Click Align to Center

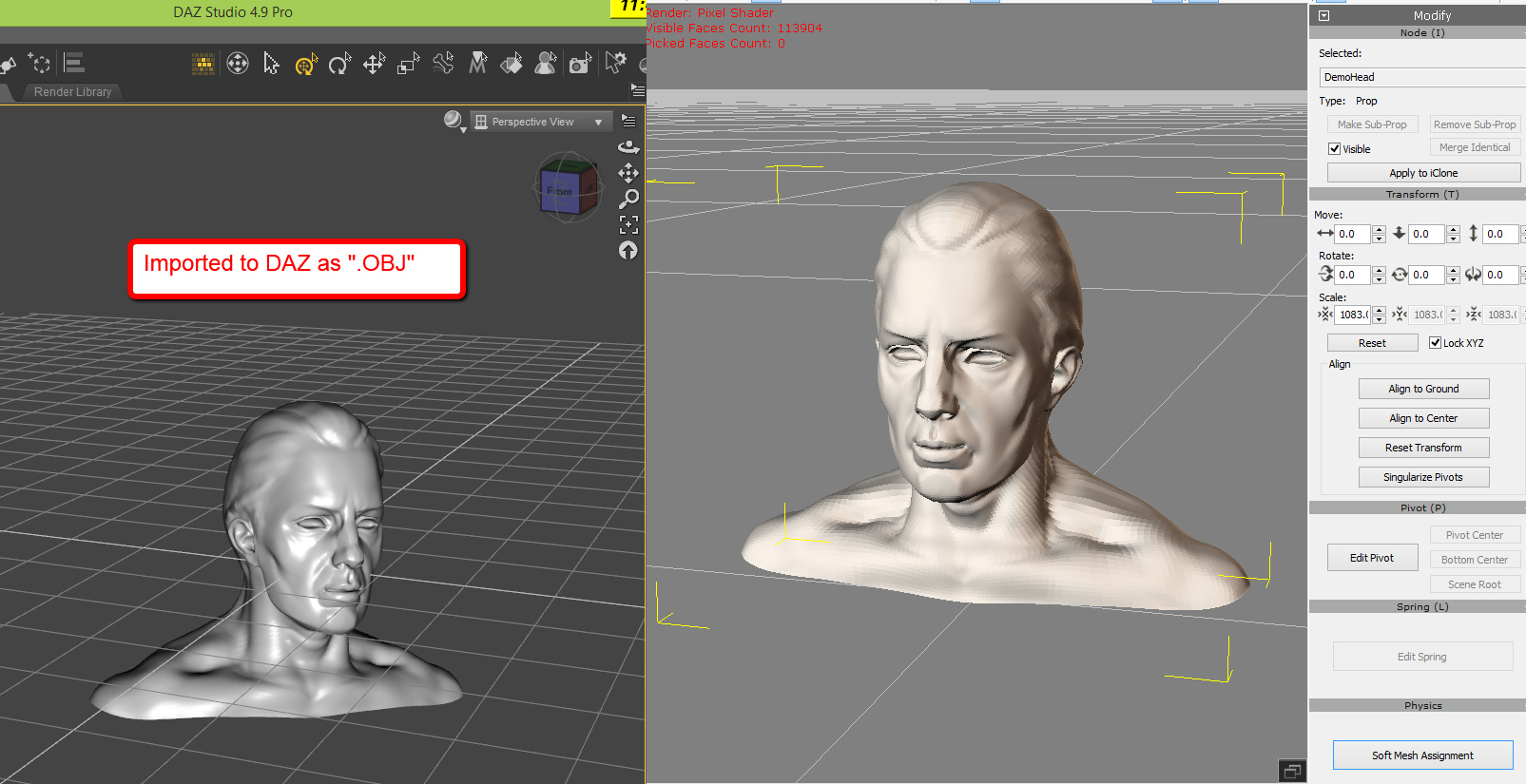[1423, 418]
